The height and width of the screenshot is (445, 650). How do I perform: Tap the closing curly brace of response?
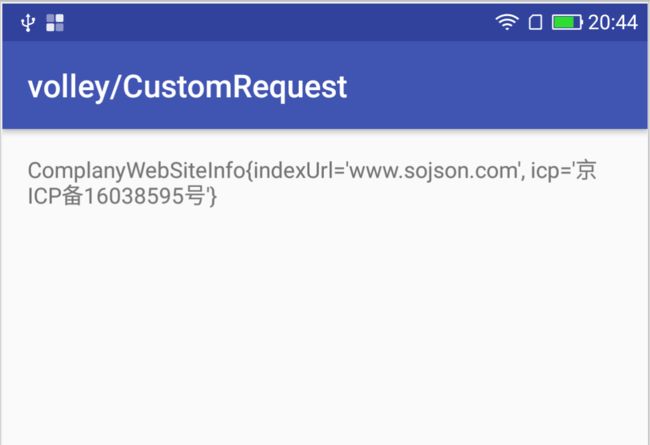coord(213,197)
